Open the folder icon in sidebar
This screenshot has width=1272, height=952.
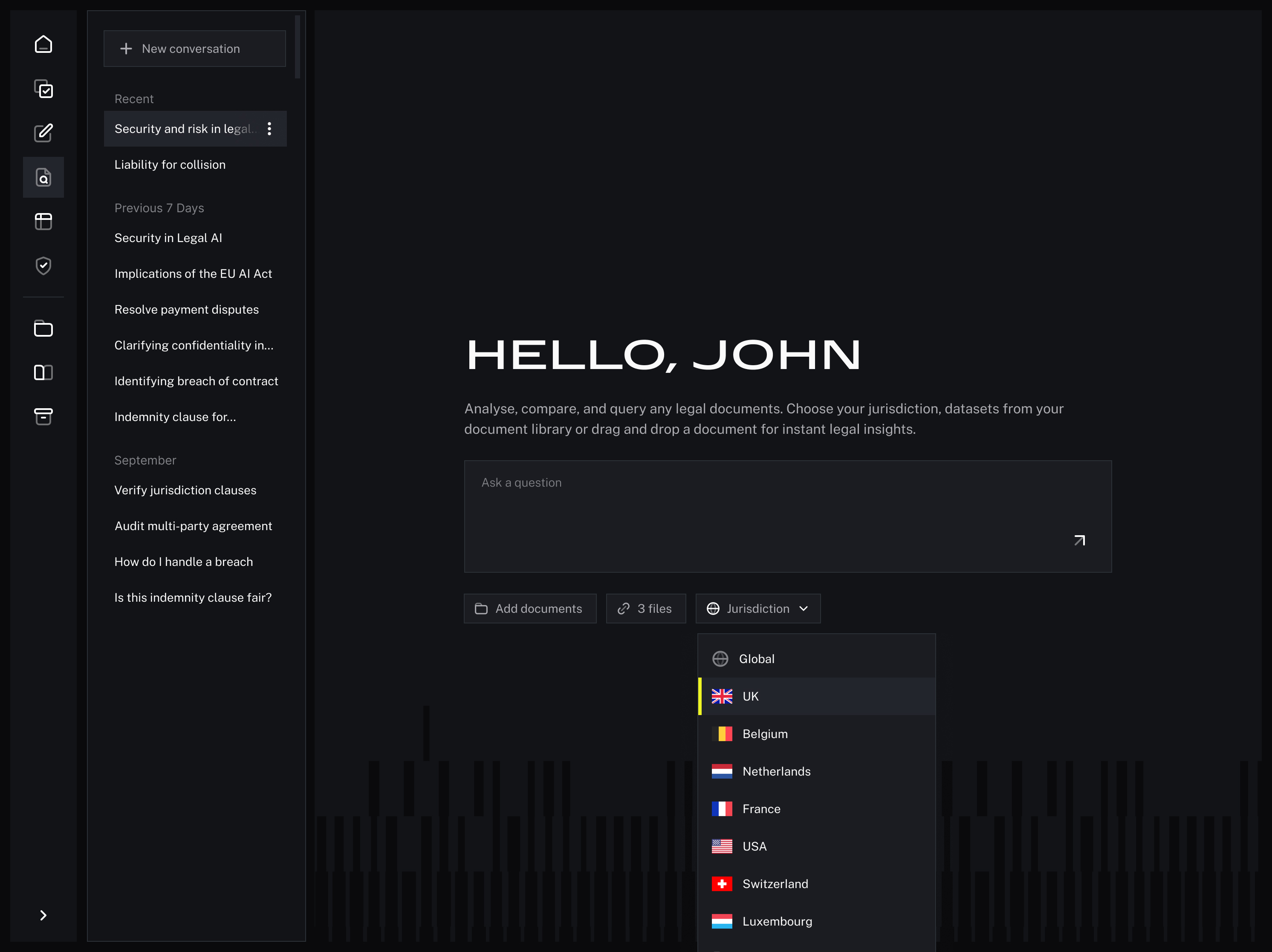click(43, 329)
